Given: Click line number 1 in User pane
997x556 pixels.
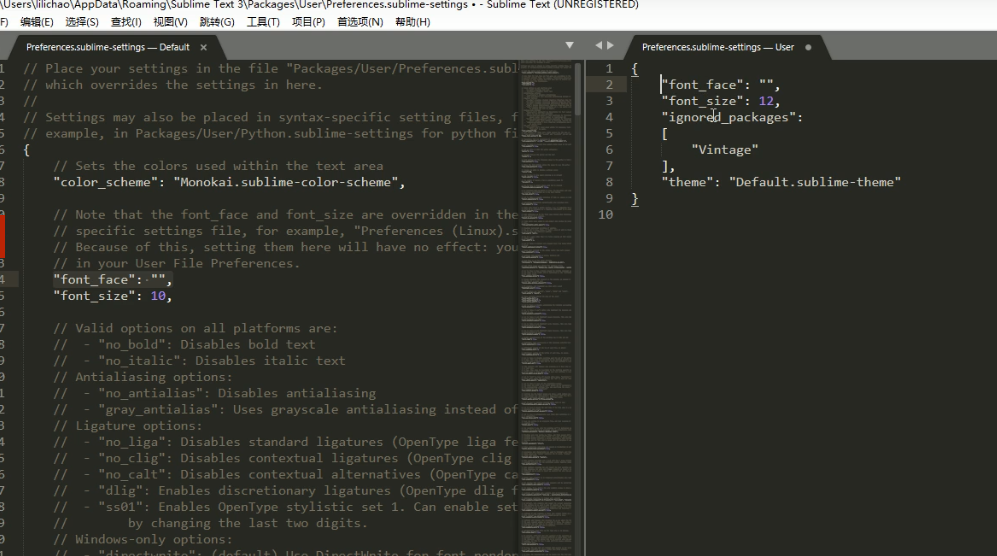Looking at the screenshot, I should click(609, 69).
